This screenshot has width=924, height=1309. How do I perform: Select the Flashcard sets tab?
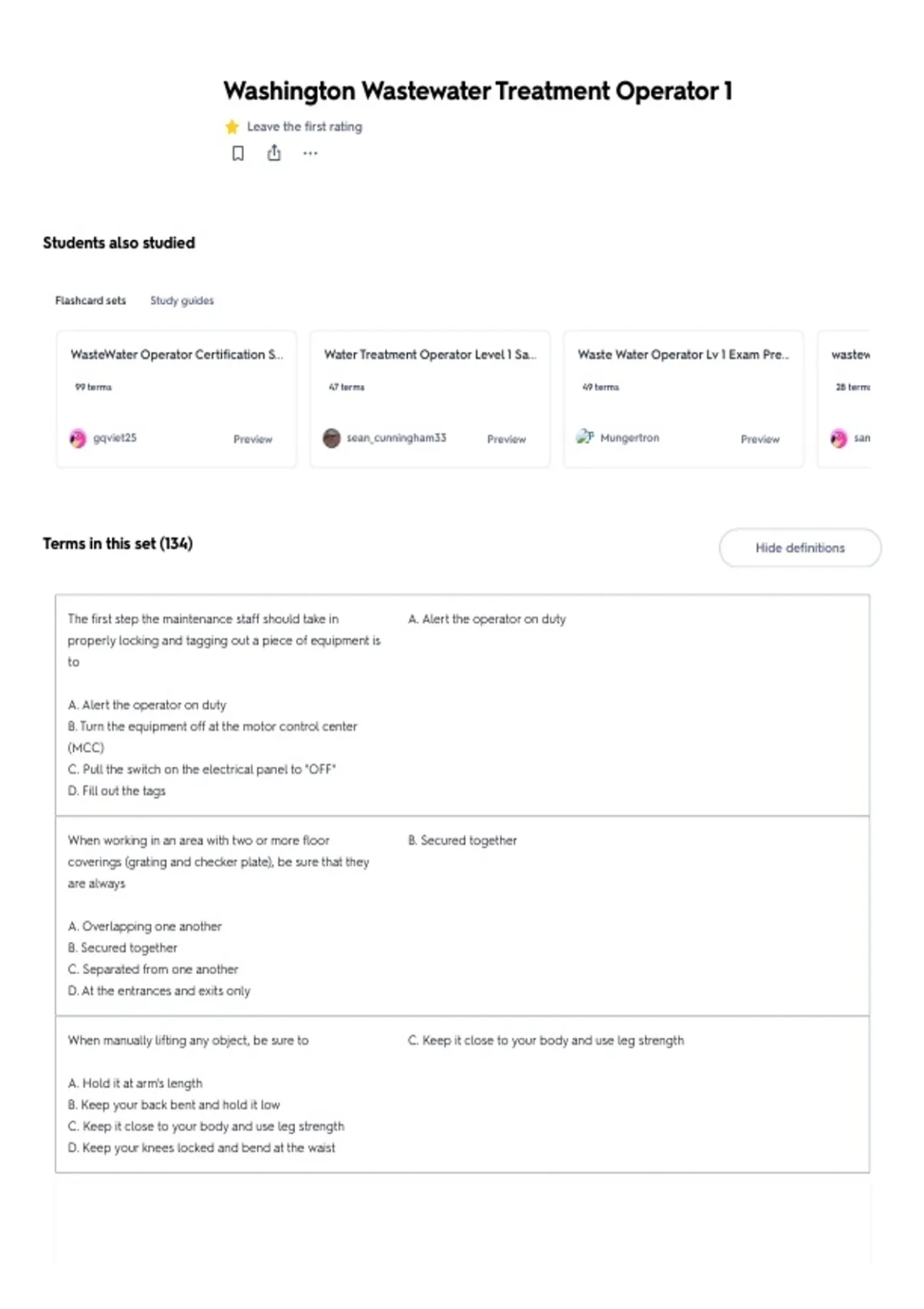pyautogui.click(x=90, y=300)
